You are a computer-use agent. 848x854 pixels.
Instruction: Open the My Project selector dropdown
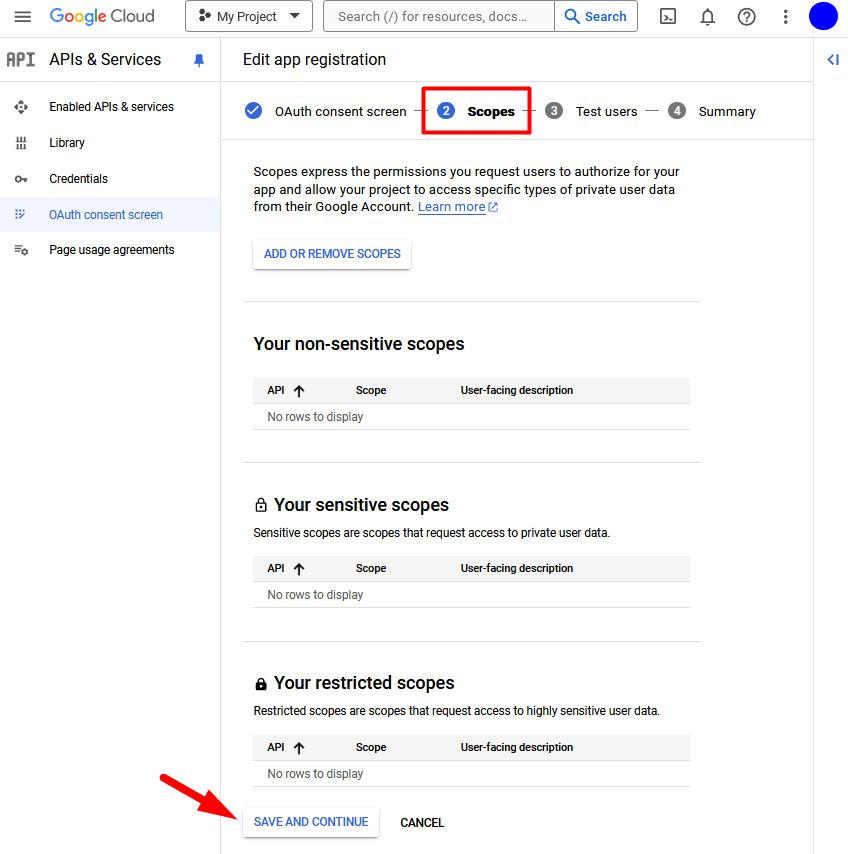coord(249,16)
